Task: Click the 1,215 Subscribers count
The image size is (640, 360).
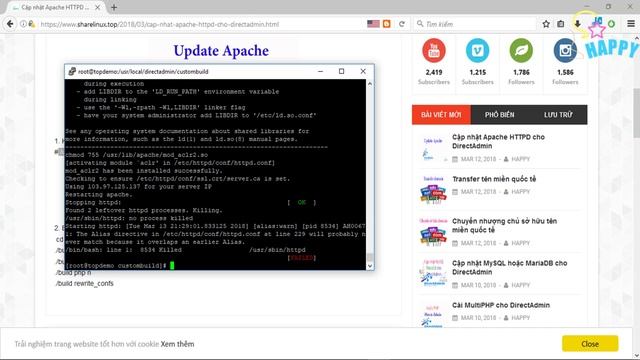Action: pos(478,72)
